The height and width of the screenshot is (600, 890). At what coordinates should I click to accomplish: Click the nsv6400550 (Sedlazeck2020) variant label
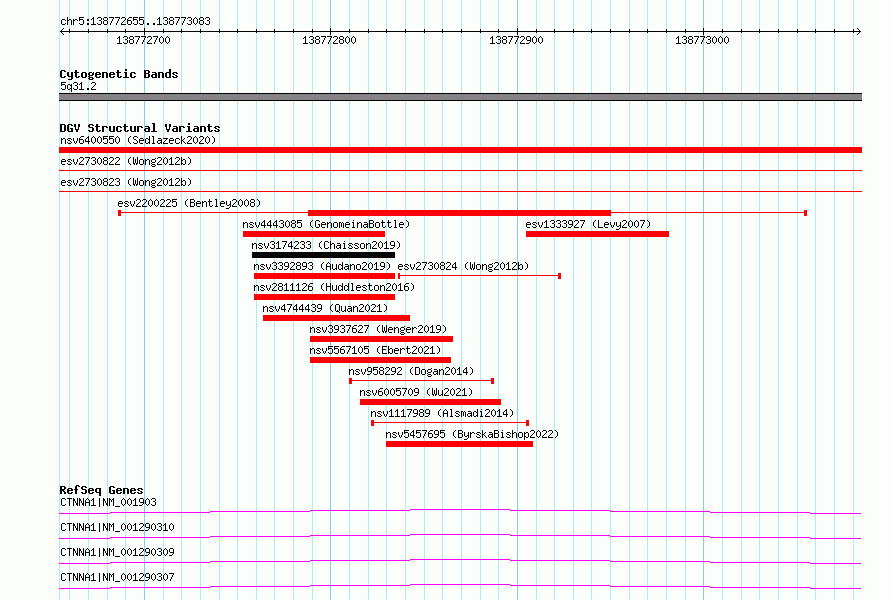138,140
